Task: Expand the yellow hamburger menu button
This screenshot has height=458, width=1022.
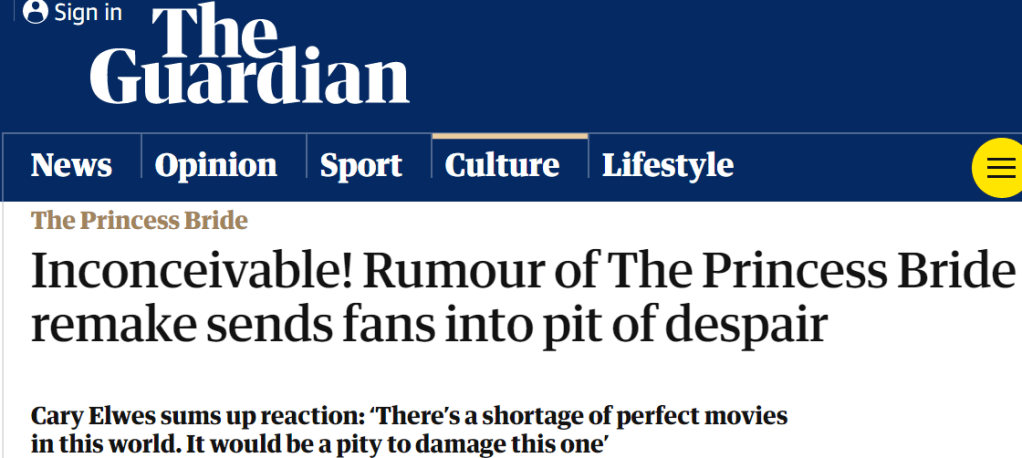Action: pyautogui.click(x=998, y=168)
